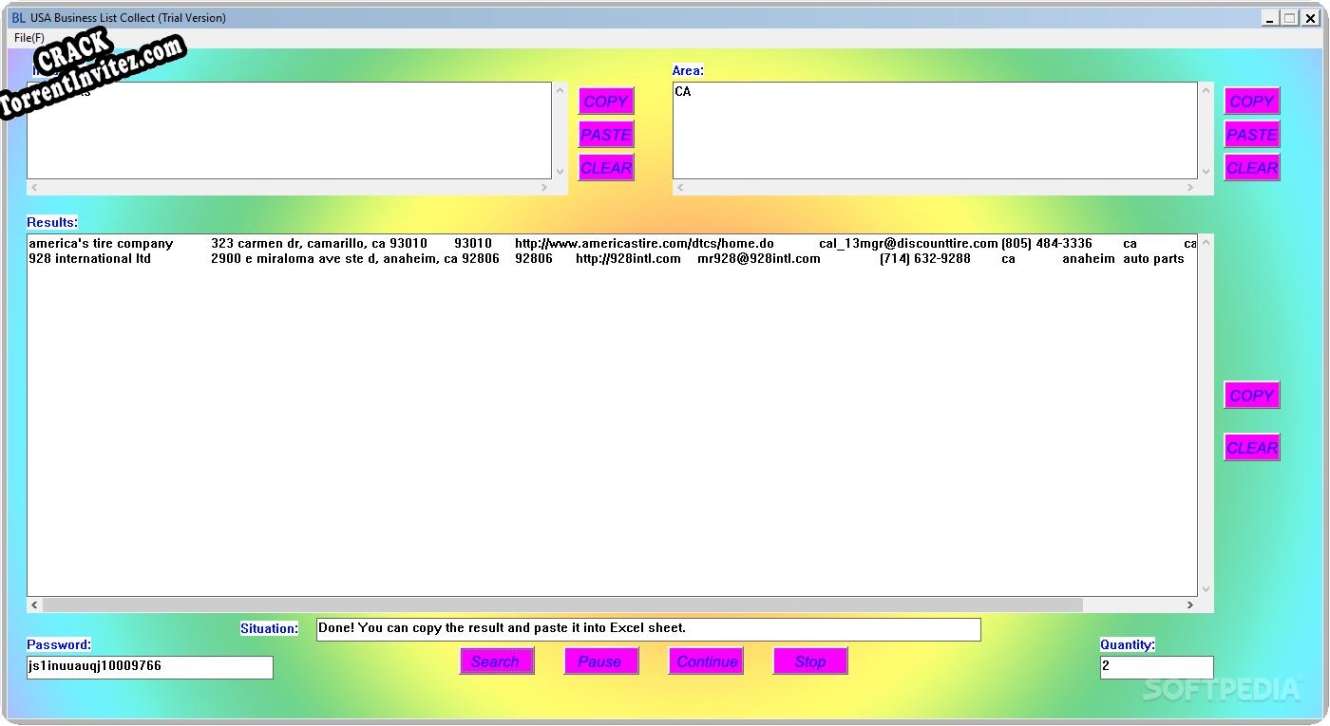Viewport: 1330px width, 726px height.
Task: Click the Area box vertical scrollbar down arrow
Action: (1206, 170)
